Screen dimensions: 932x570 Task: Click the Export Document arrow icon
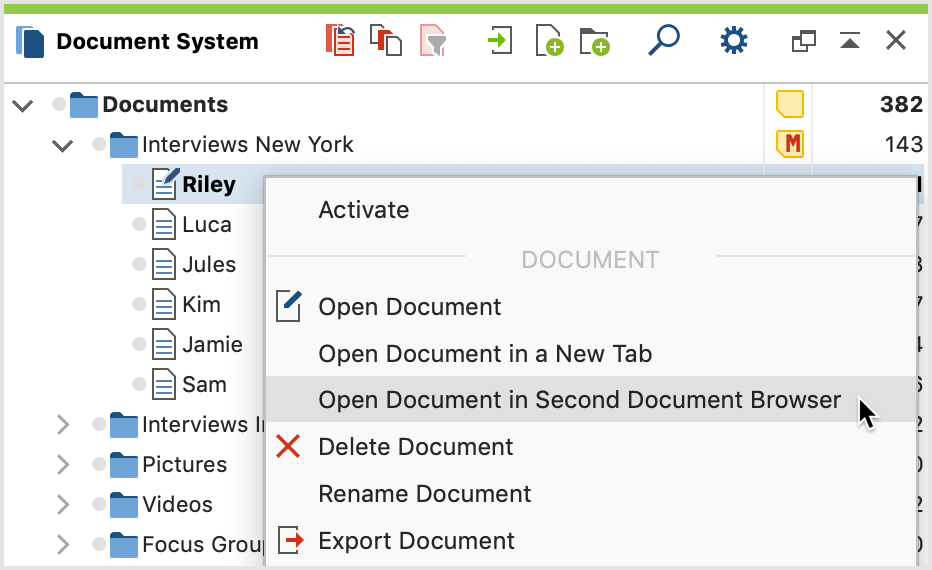pos(290,540)
